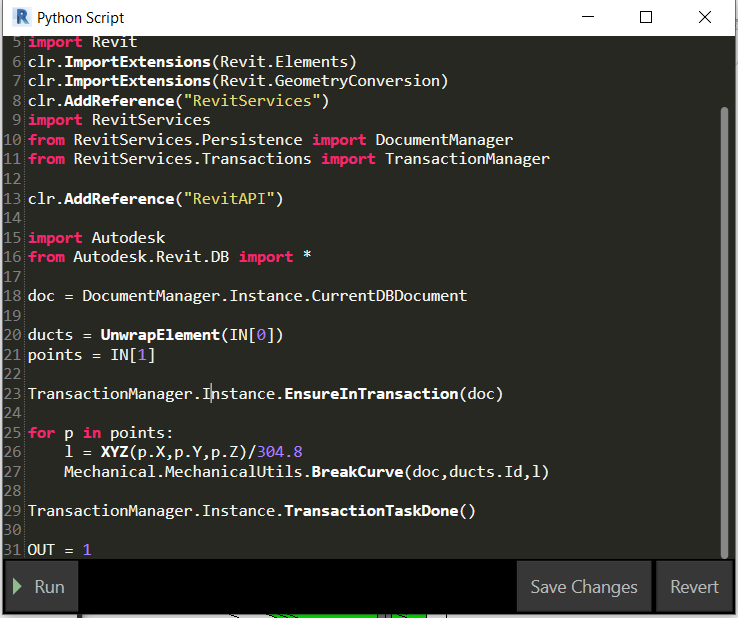Click the Python Script window title
The height and width of the screenshot is (618, 738).
coord(80,18)
